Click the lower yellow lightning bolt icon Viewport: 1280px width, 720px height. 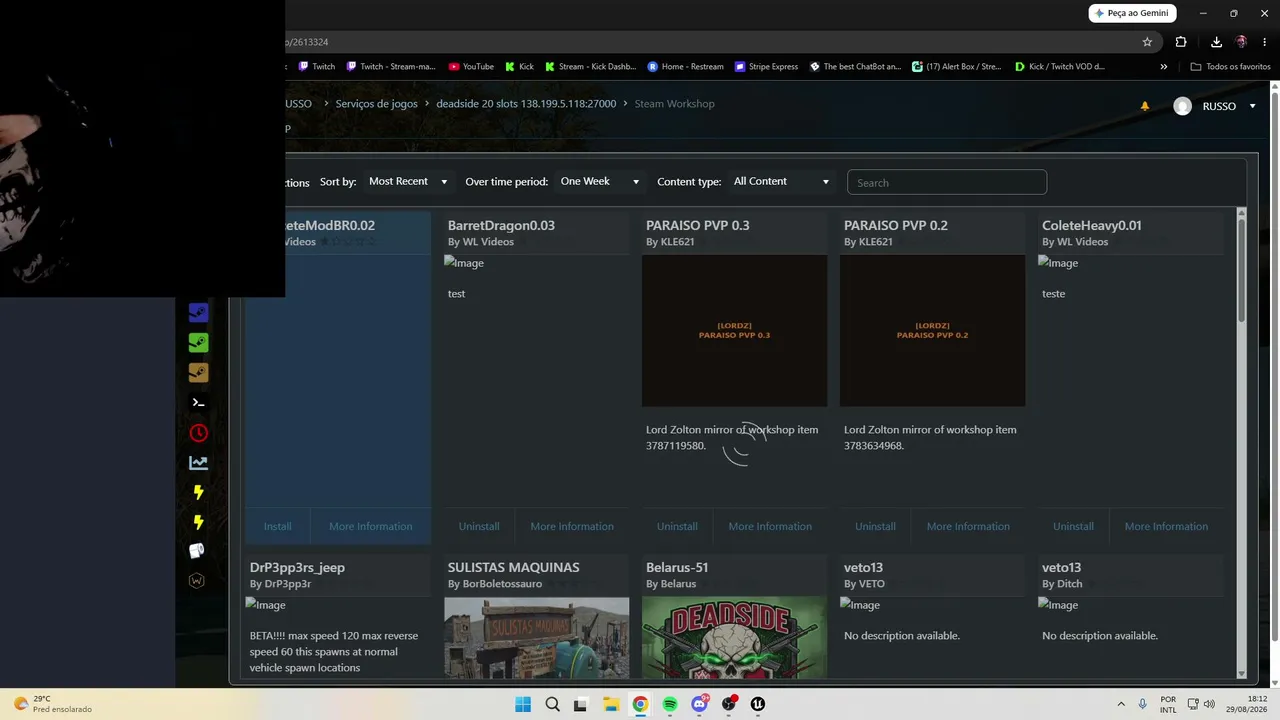coord(198,522)
